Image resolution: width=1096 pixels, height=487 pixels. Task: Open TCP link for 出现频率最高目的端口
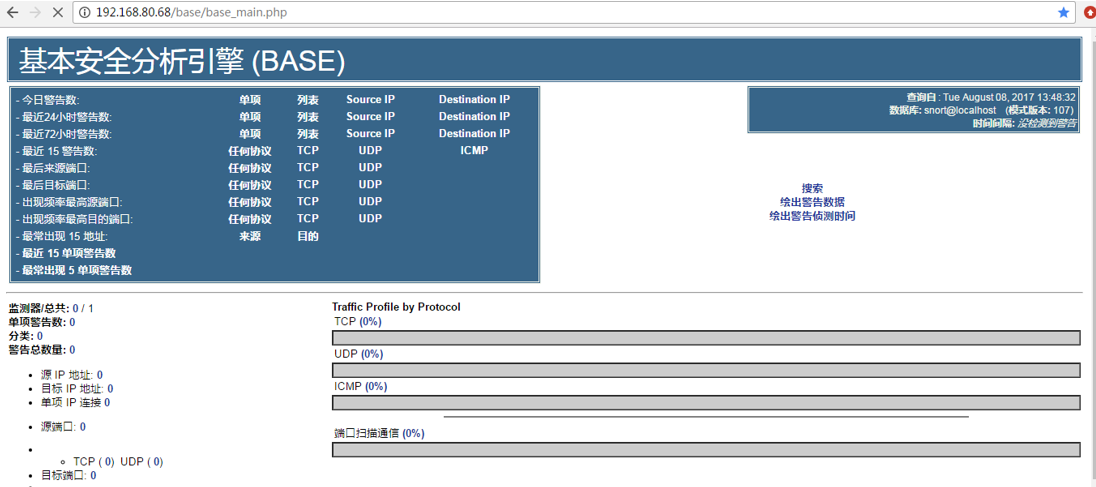(308, 219)
